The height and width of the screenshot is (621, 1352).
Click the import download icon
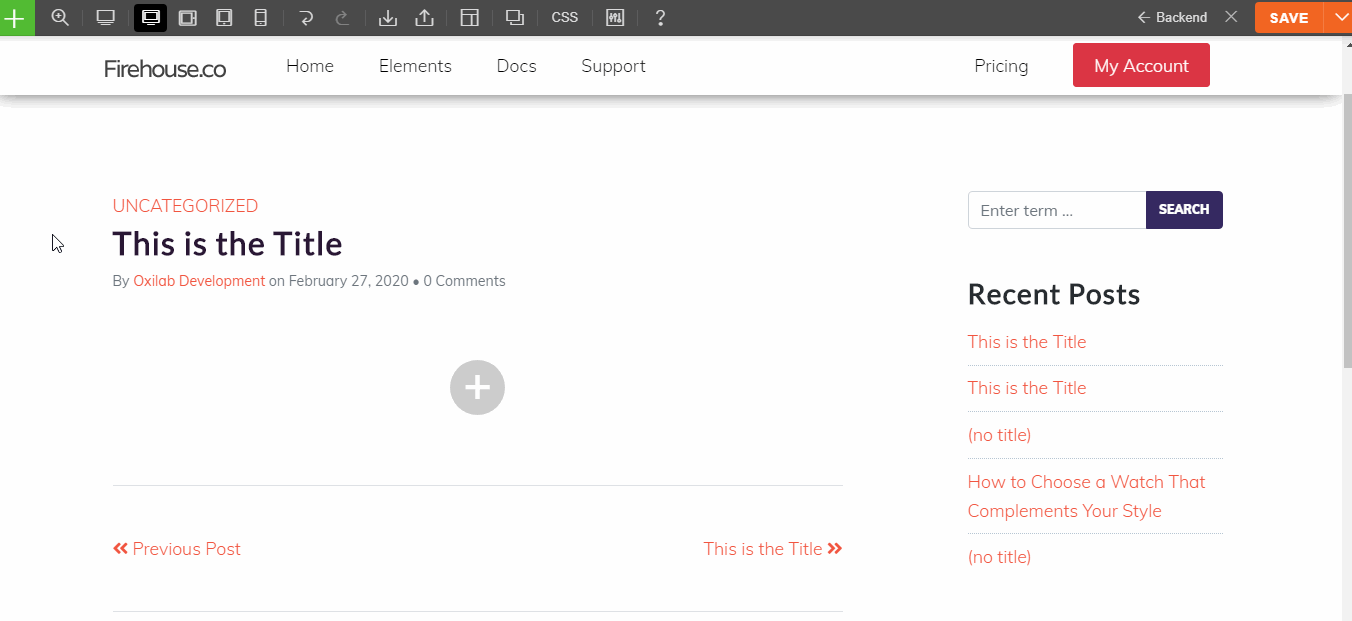pyautogui.click(x=388, y=18)
